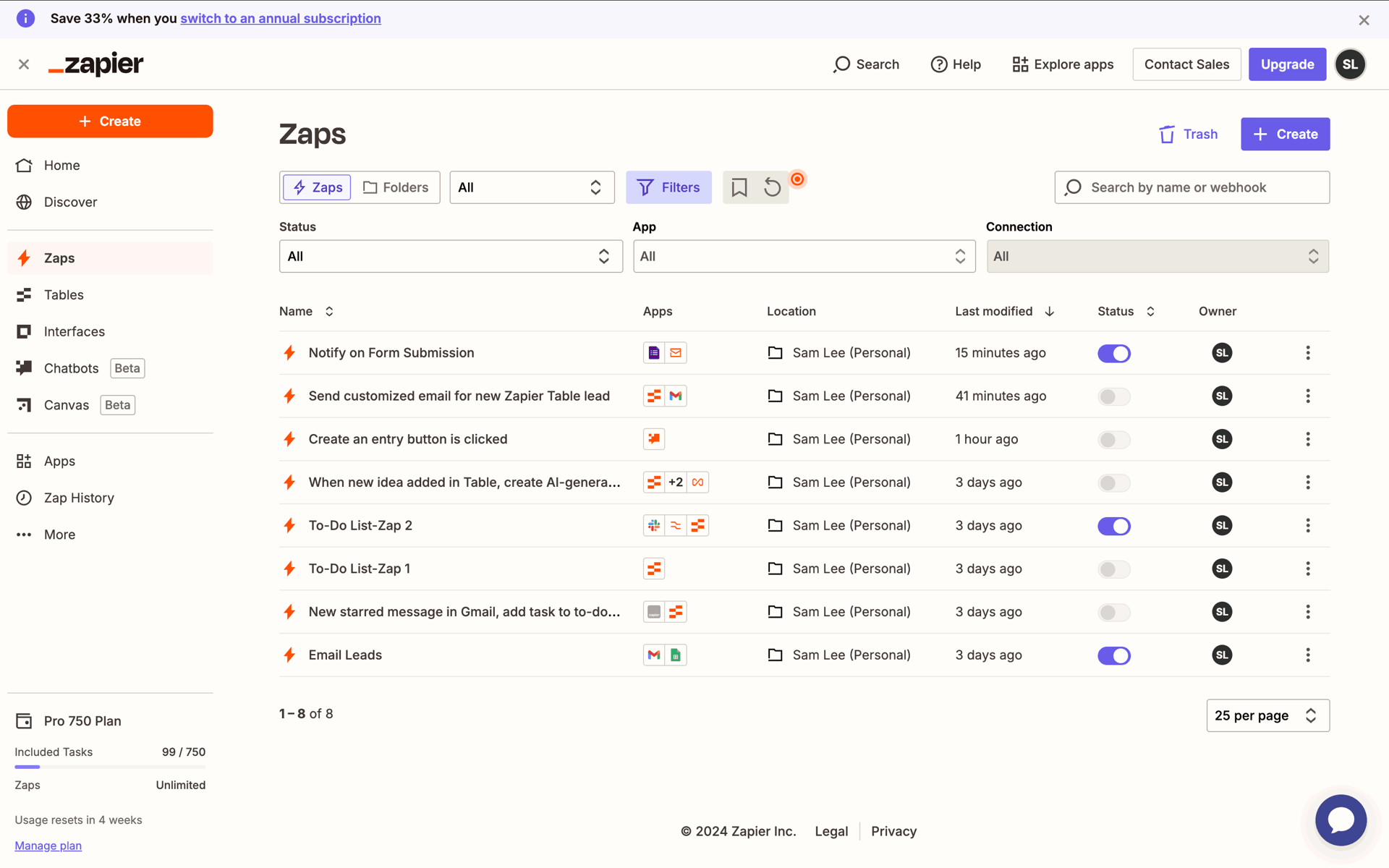Turn on Send customized email for new Zapier Table lead

click(x=1114, y=396)
